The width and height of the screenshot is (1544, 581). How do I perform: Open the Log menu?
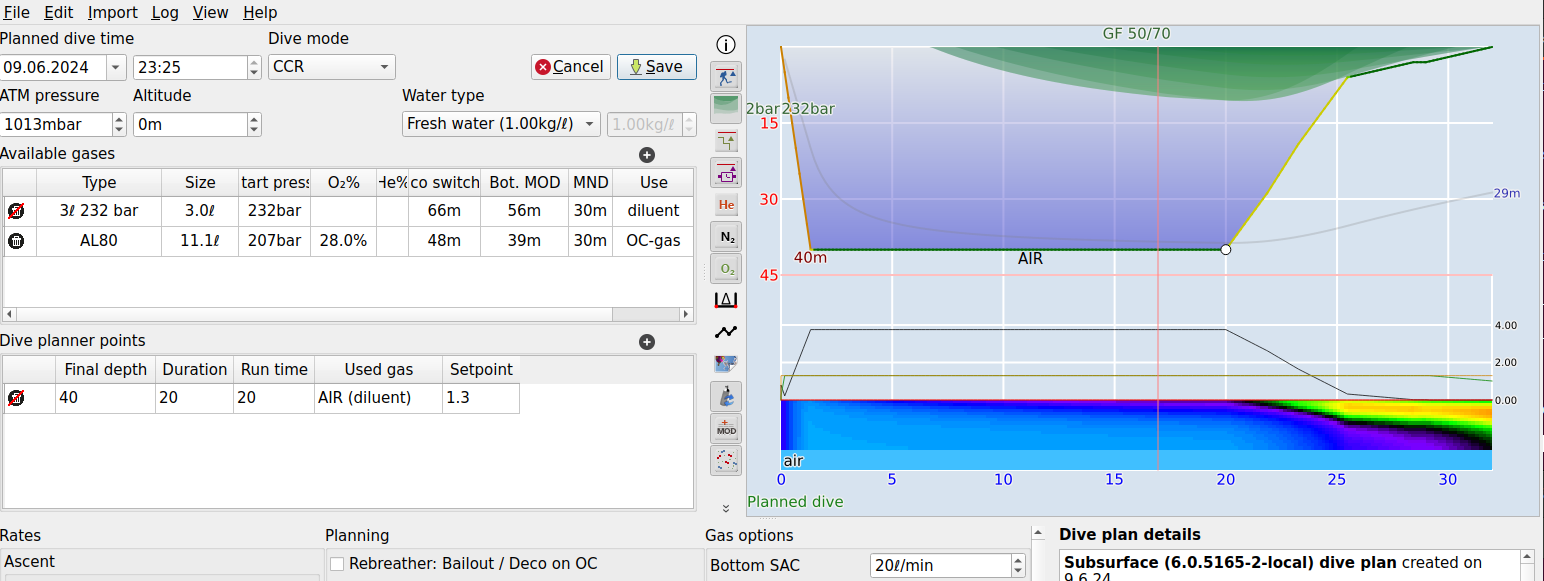coord(165,13)
